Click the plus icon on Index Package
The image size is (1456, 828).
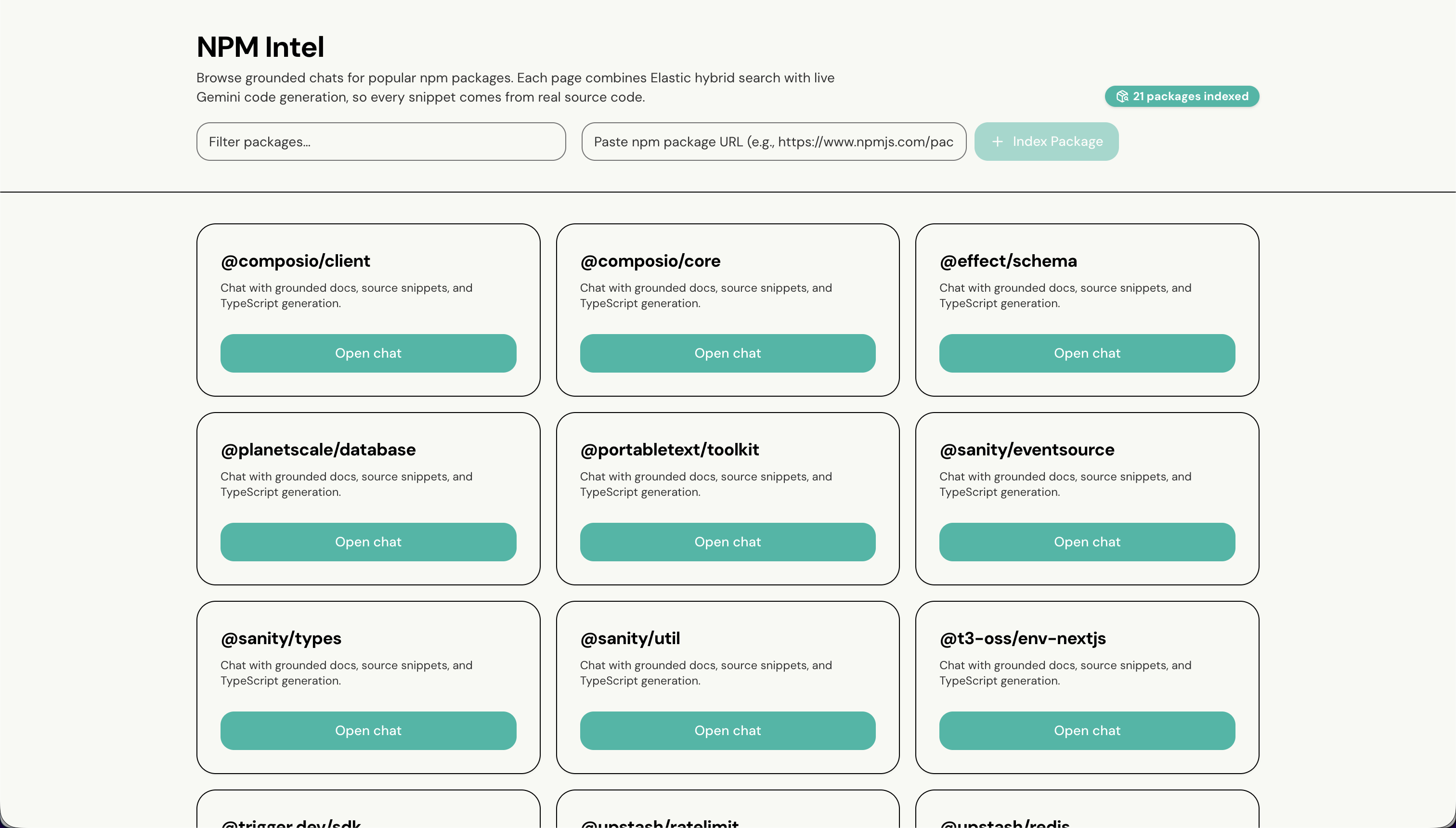pos(998,142)
